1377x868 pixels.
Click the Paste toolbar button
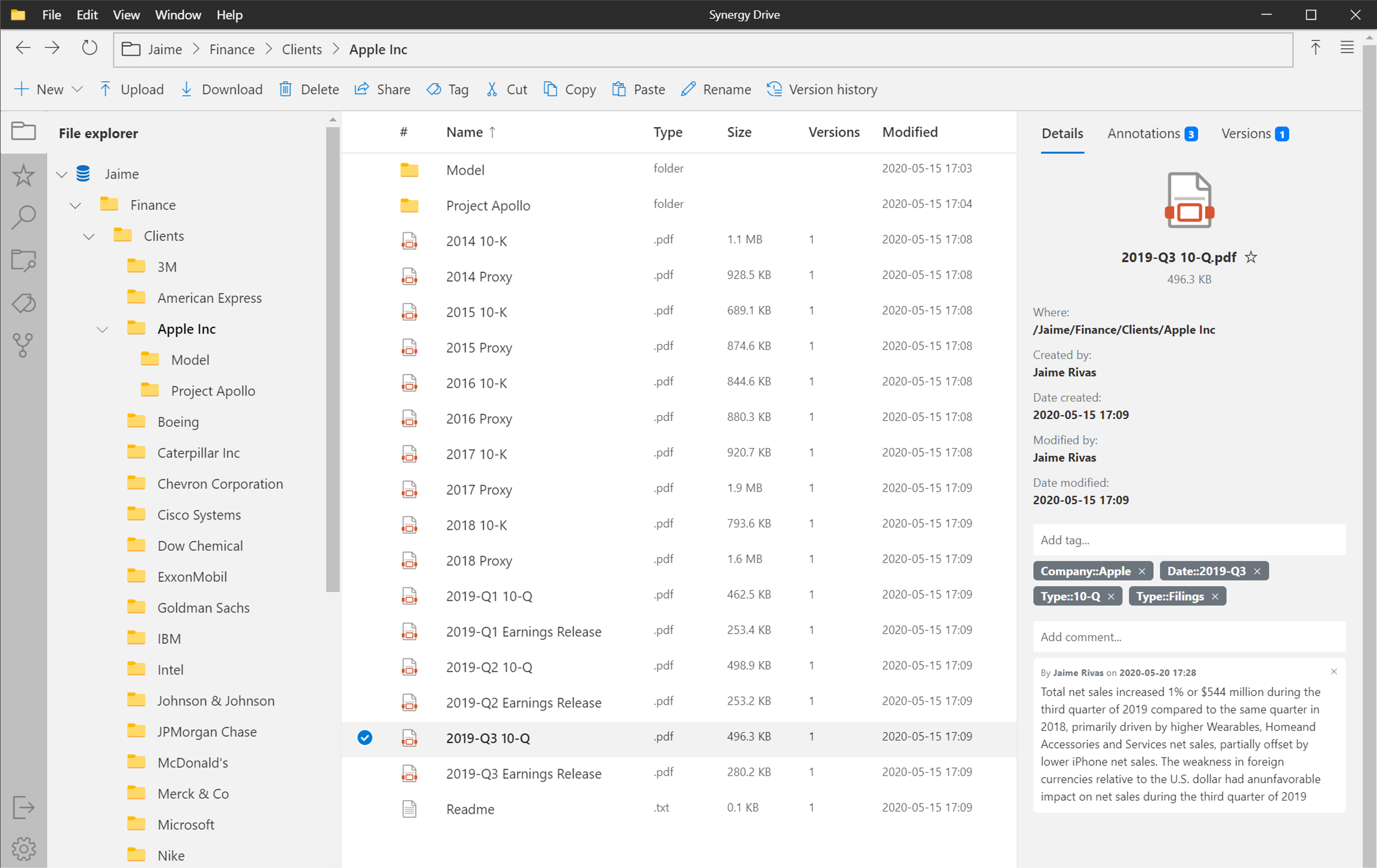[639, 89]
